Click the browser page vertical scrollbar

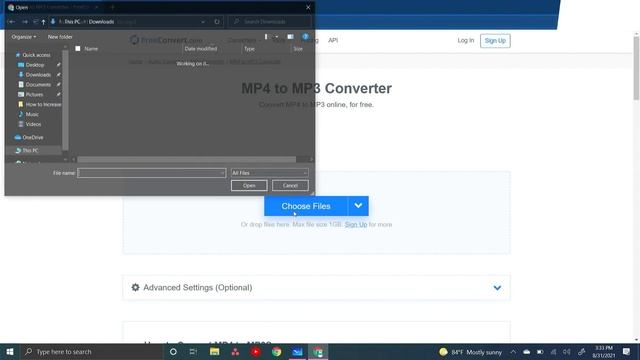(x=636, y=68)
